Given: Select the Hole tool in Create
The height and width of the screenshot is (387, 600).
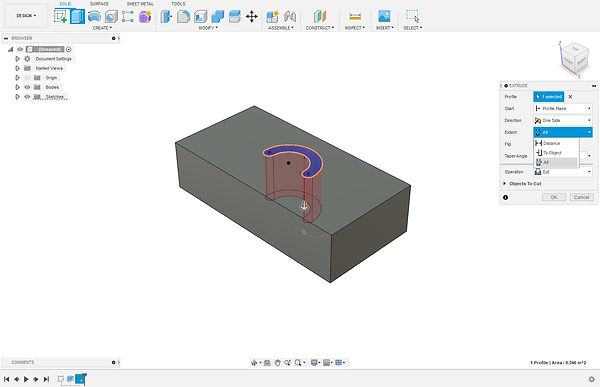Looking at the screenshot, I should (x=111, y=16).
